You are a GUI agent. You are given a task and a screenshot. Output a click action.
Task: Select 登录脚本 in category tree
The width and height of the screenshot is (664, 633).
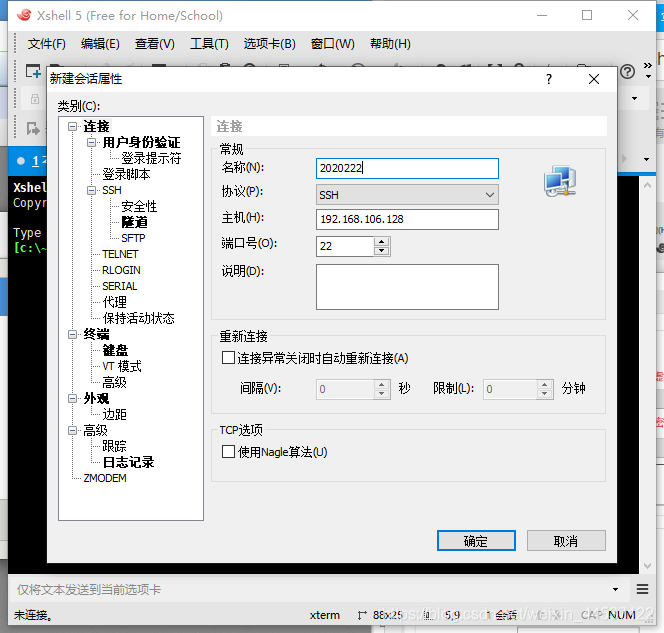pyautogui.click(x=126, y=174)
